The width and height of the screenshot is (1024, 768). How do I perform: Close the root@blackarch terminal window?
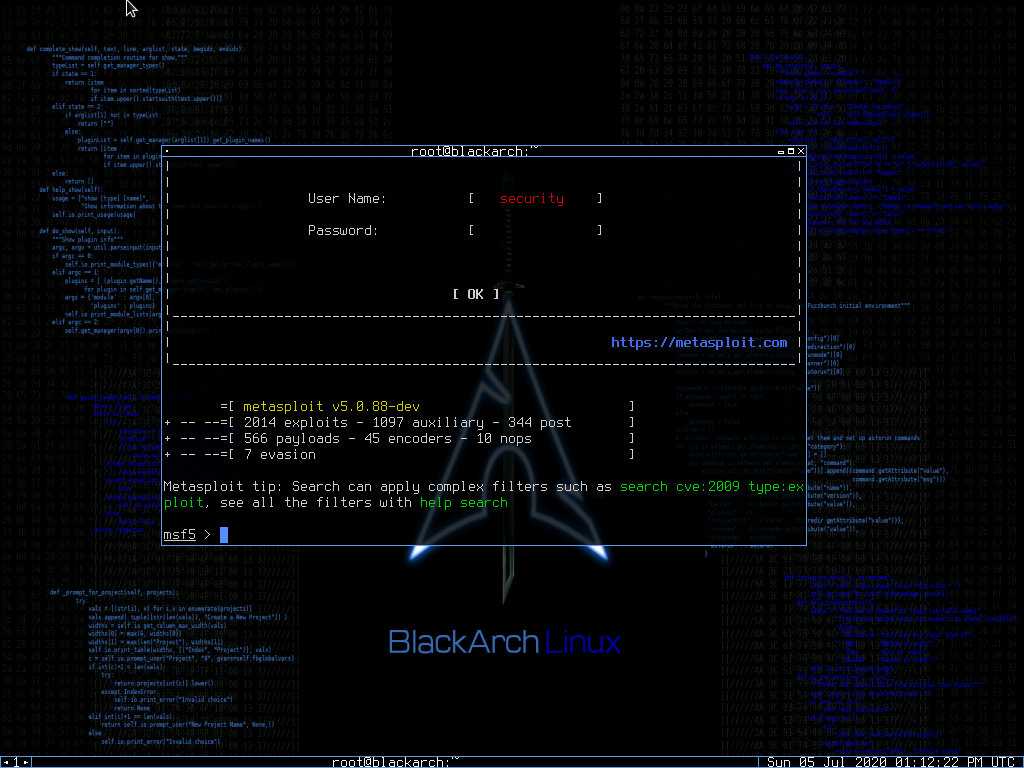tap(801, 152)
